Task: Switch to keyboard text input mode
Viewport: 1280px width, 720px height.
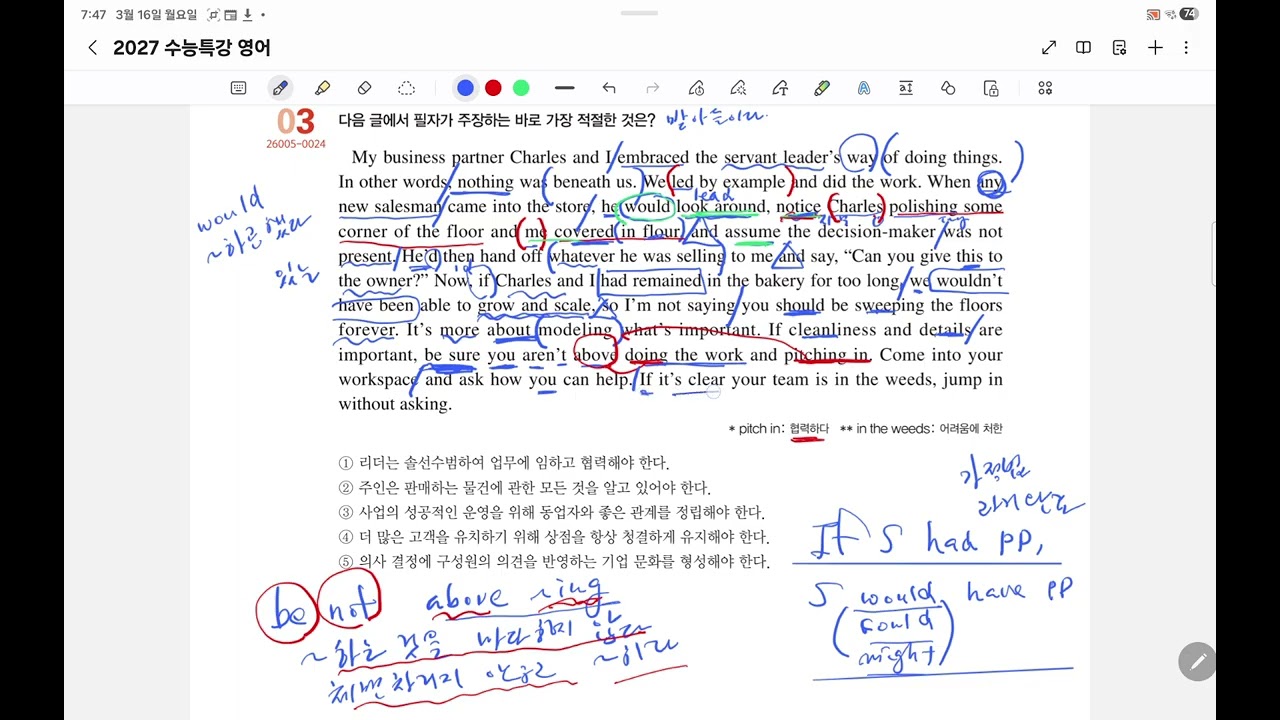Action: click(x=238, y=88)
